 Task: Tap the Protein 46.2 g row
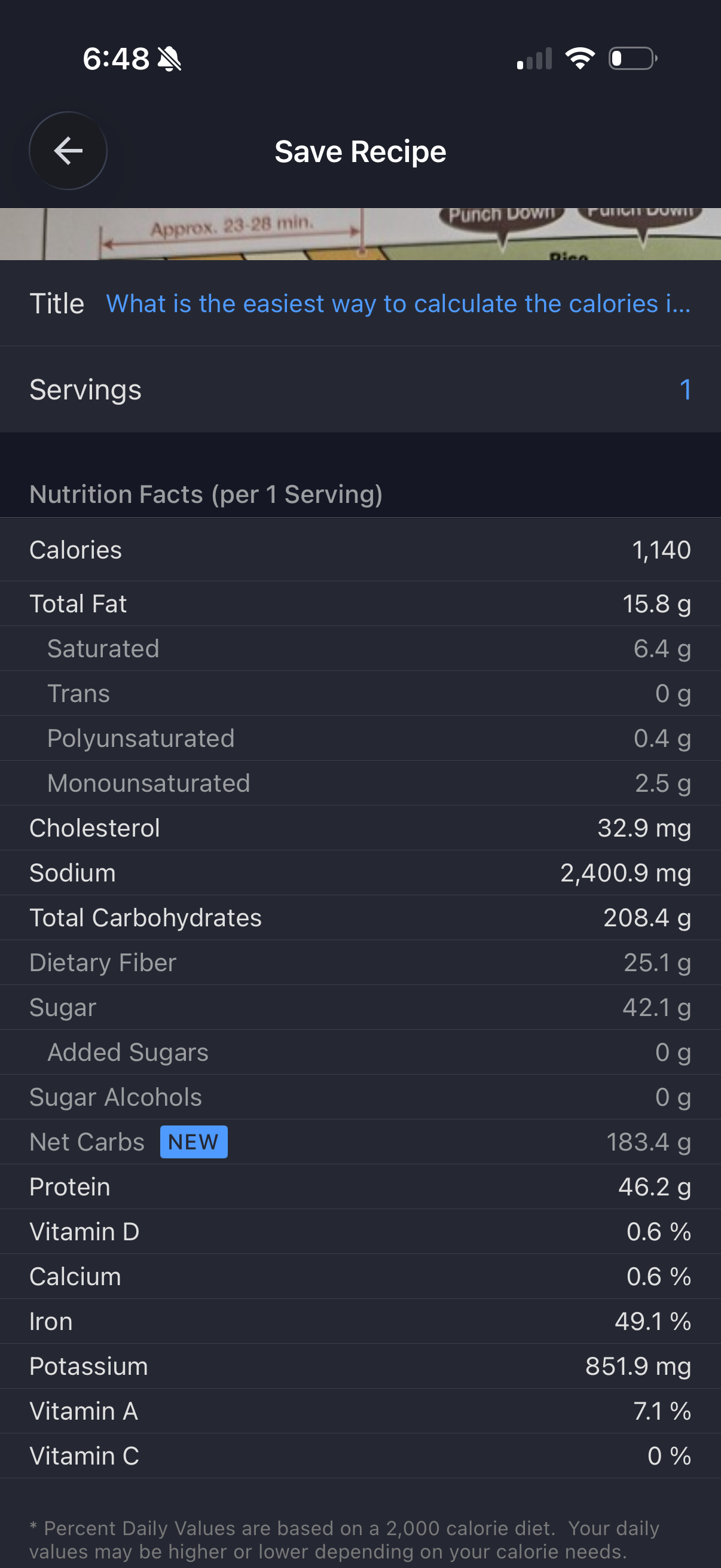(360, 1187)
